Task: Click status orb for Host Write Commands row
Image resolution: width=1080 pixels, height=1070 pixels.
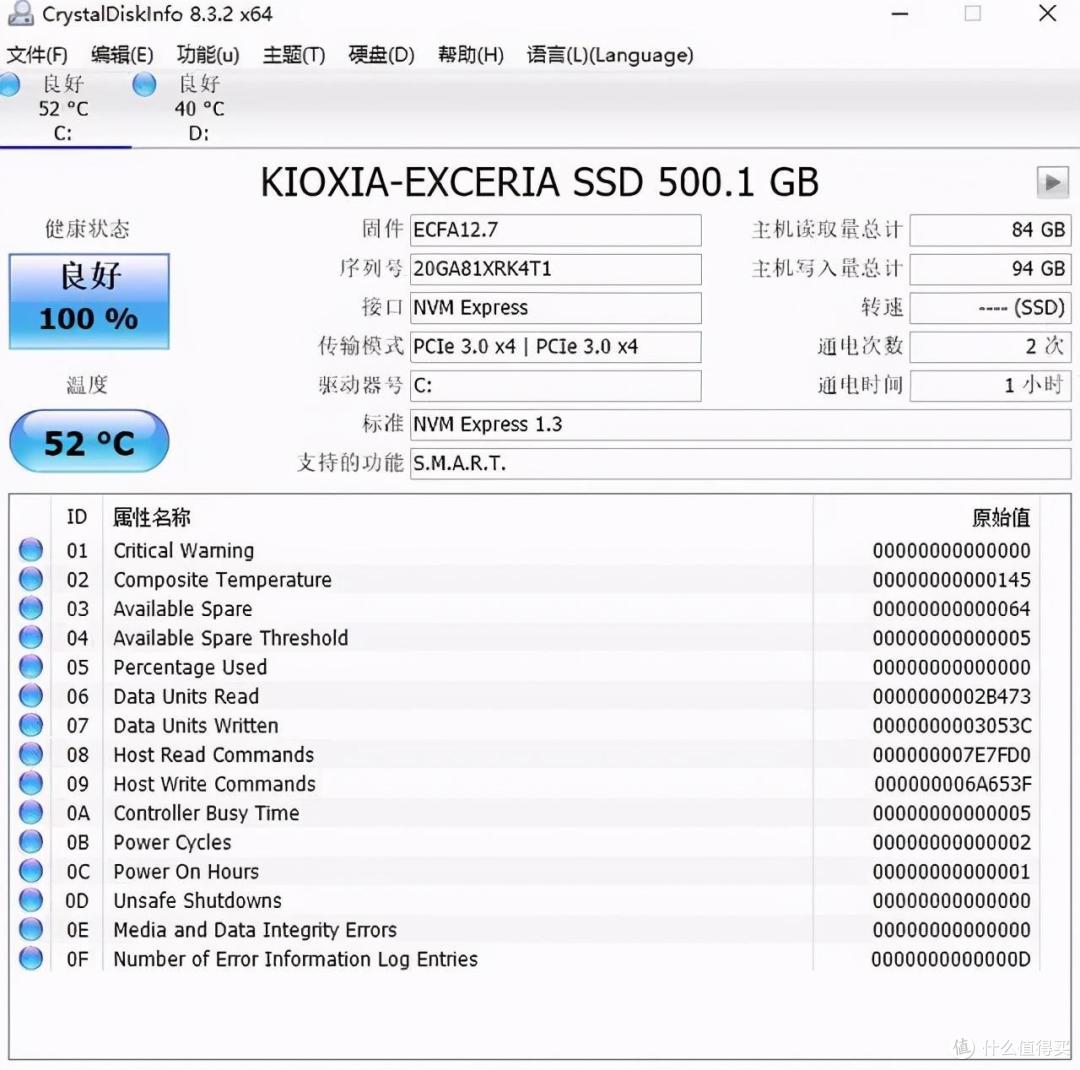Action: 31,783
